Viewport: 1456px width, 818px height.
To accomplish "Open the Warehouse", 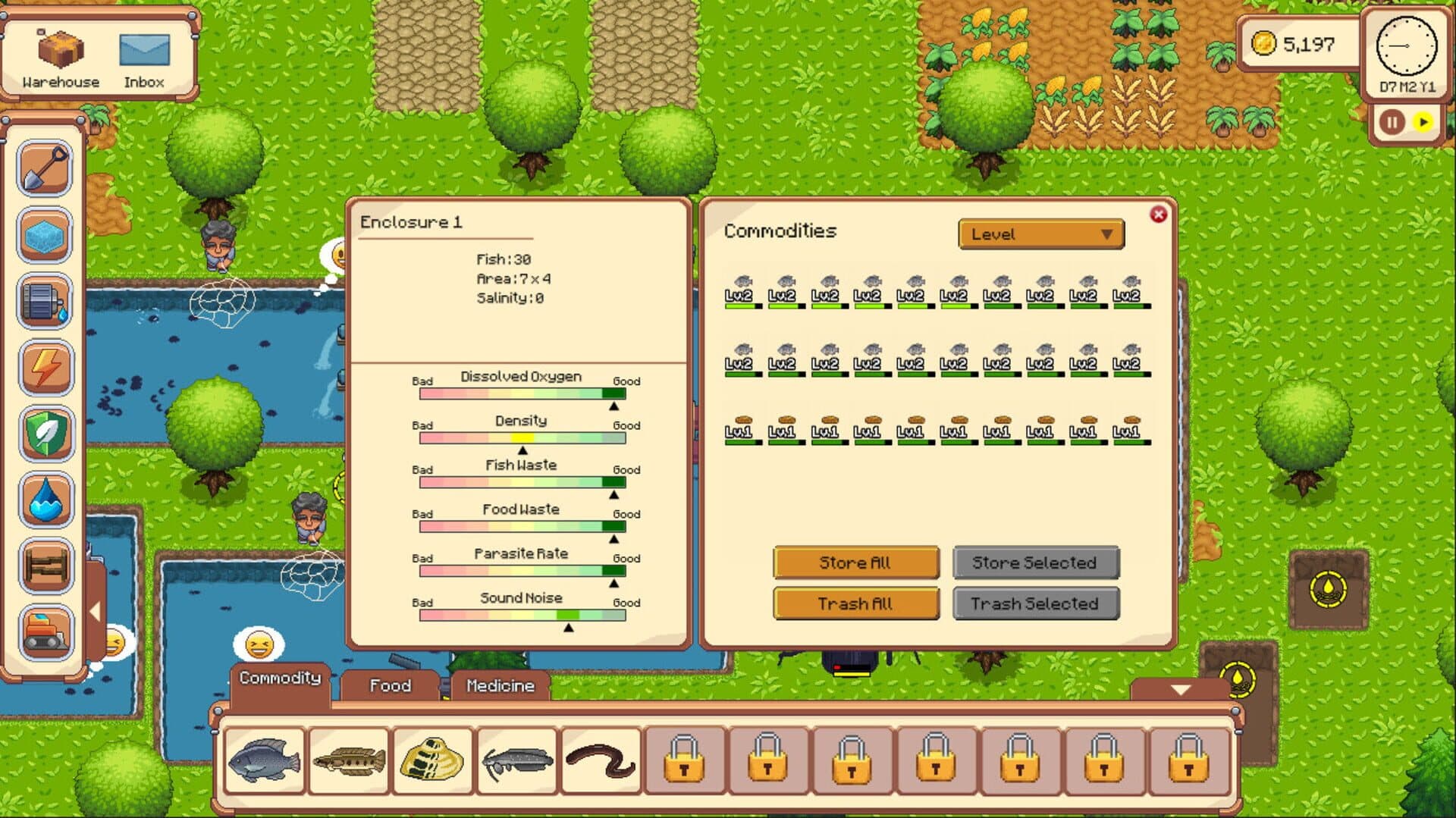I will click(61, 59).
